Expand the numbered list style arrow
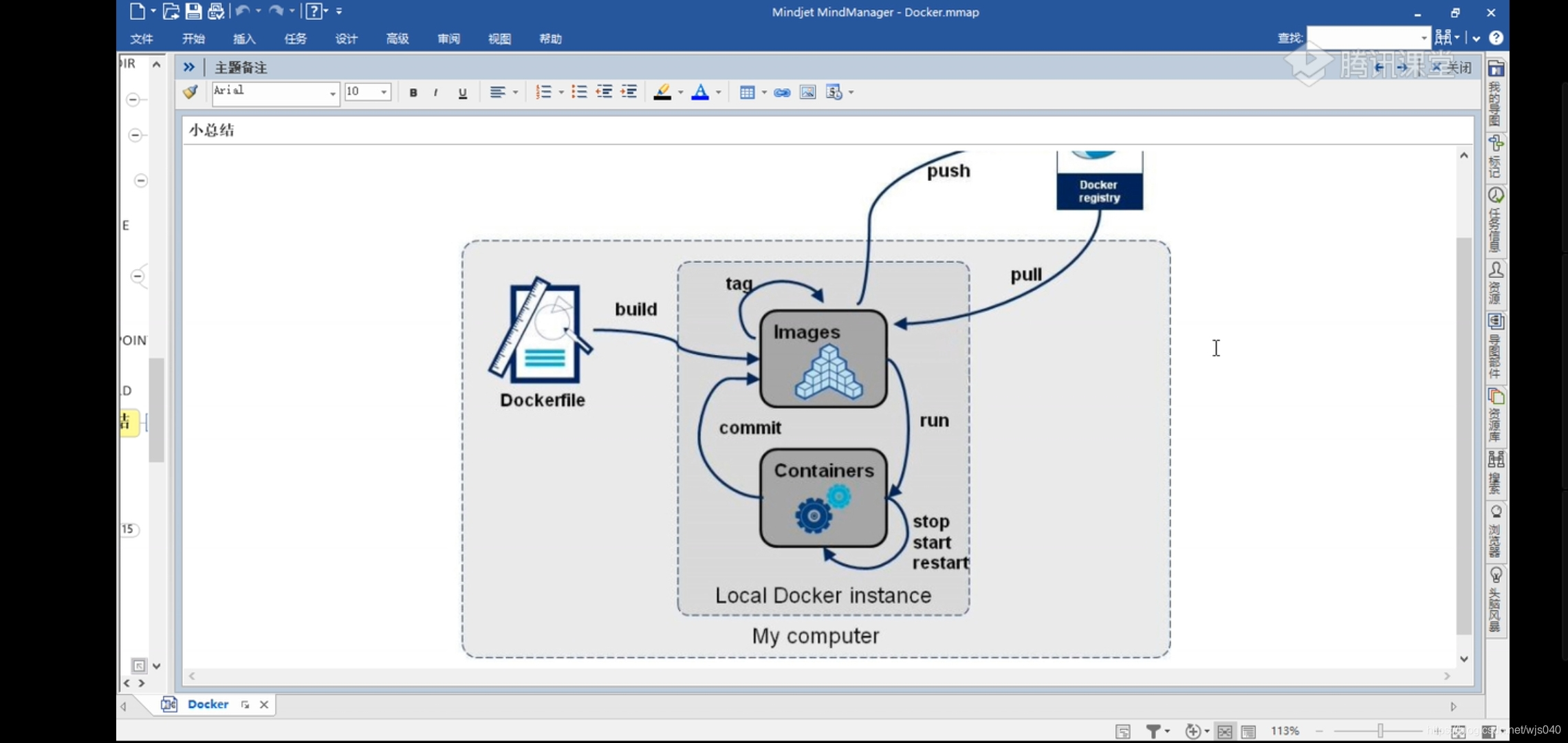 pos(561,92)
